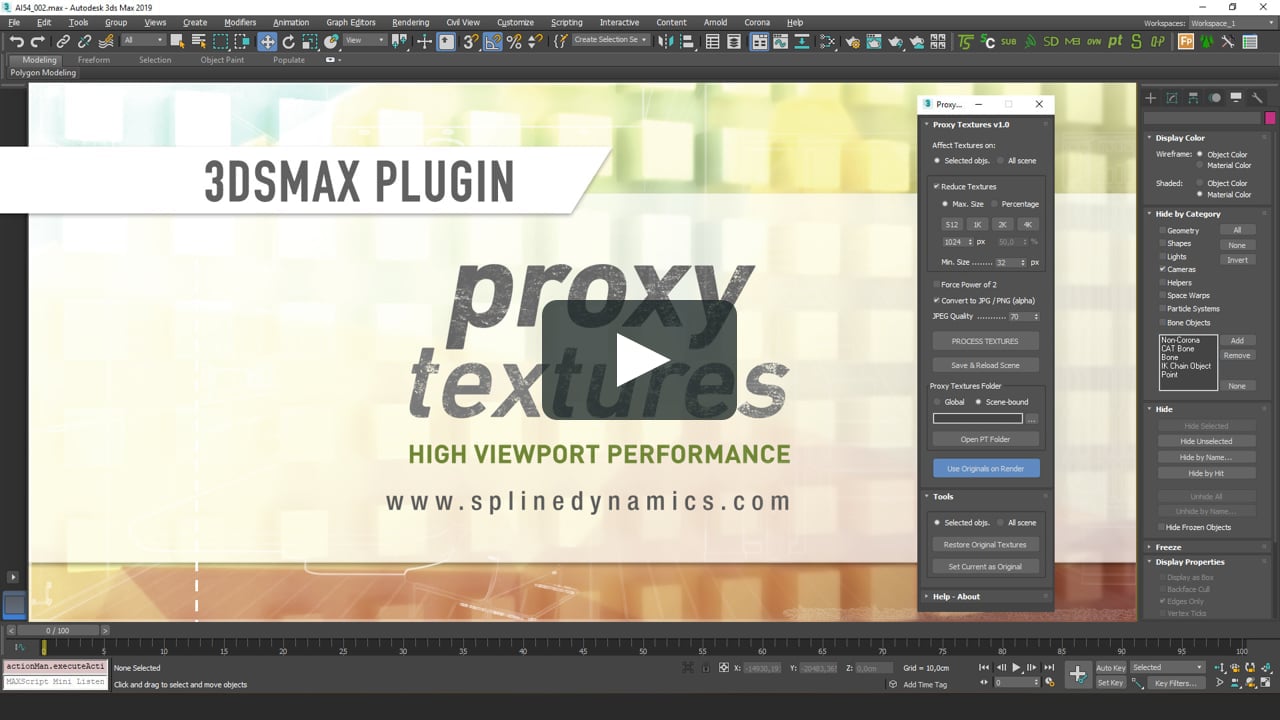This screenshot has height=720, width=1280.
Task: Click the green pt toolbar icon
Action: coord(1115,41)
